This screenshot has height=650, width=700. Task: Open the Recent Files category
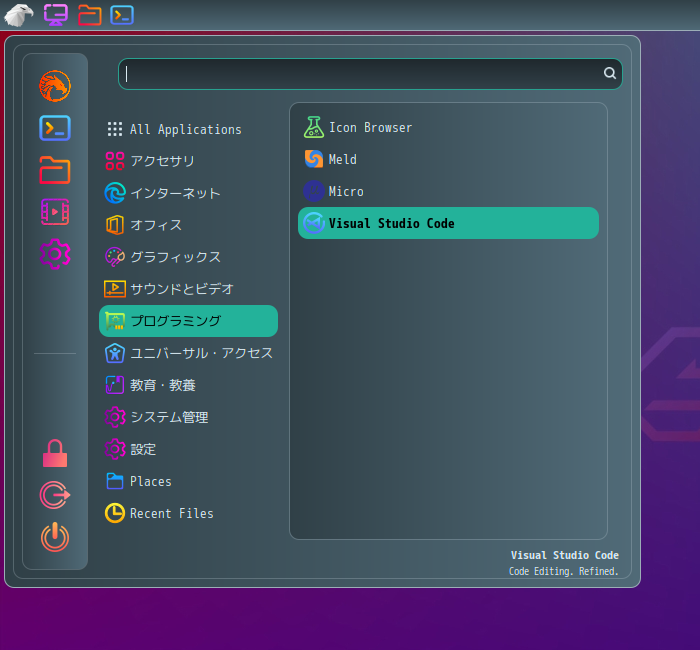(188, 513)
